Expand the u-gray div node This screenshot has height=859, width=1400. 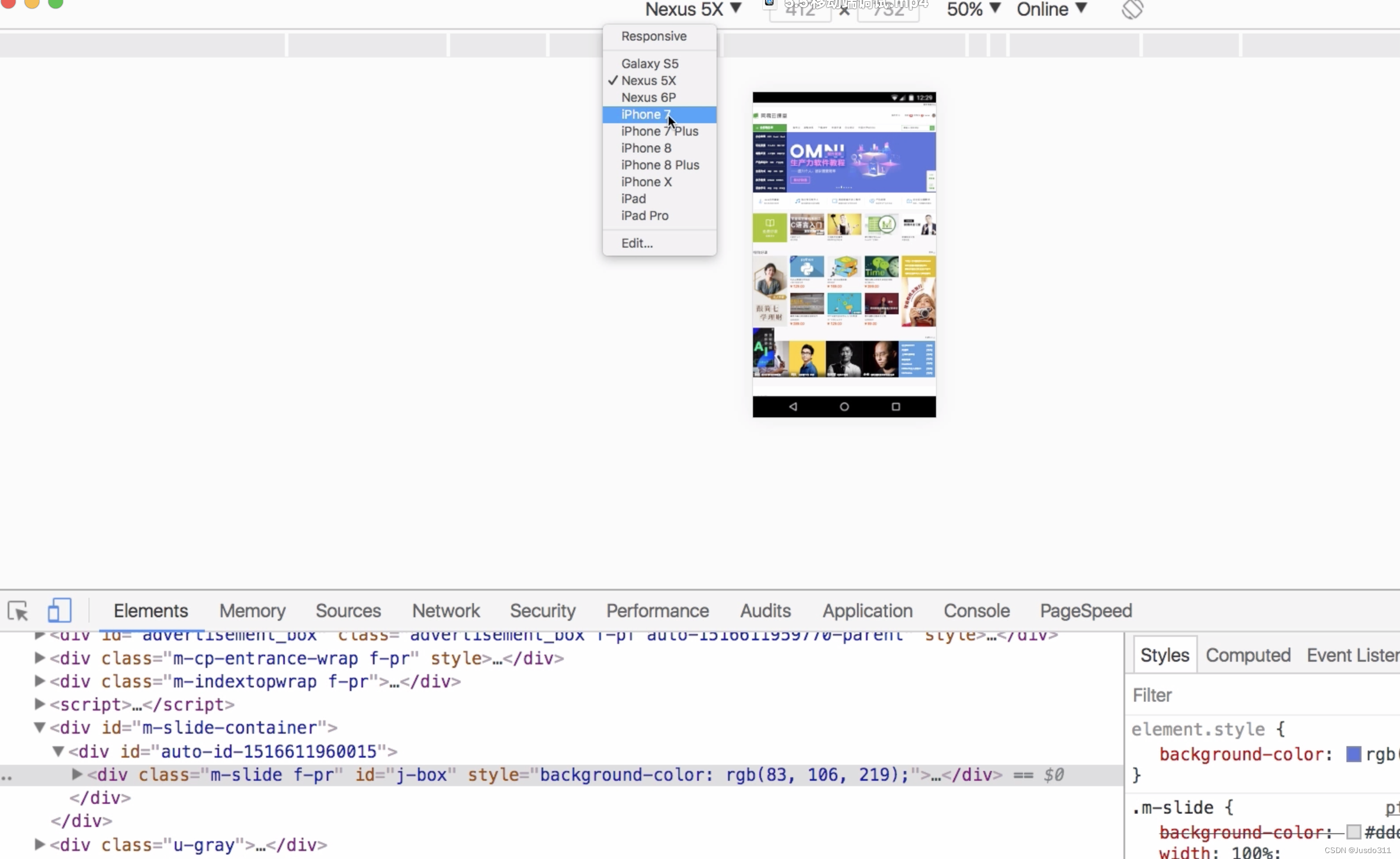click(39, 844)
